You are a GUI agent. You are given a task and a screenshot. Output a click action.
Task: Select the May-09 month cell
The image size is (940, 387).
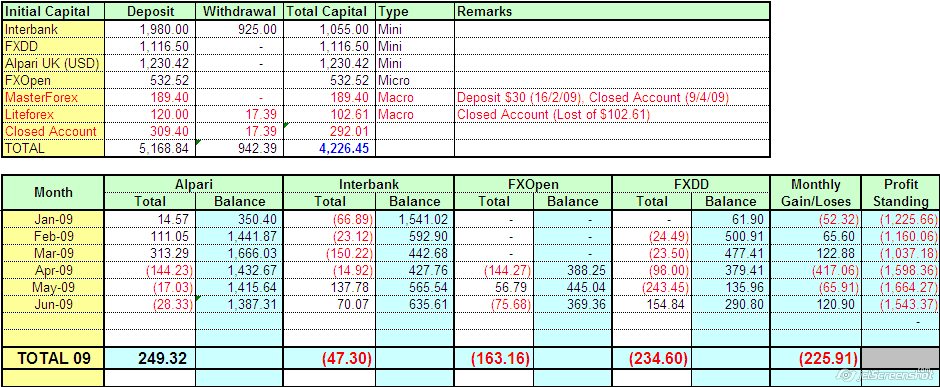53,287
